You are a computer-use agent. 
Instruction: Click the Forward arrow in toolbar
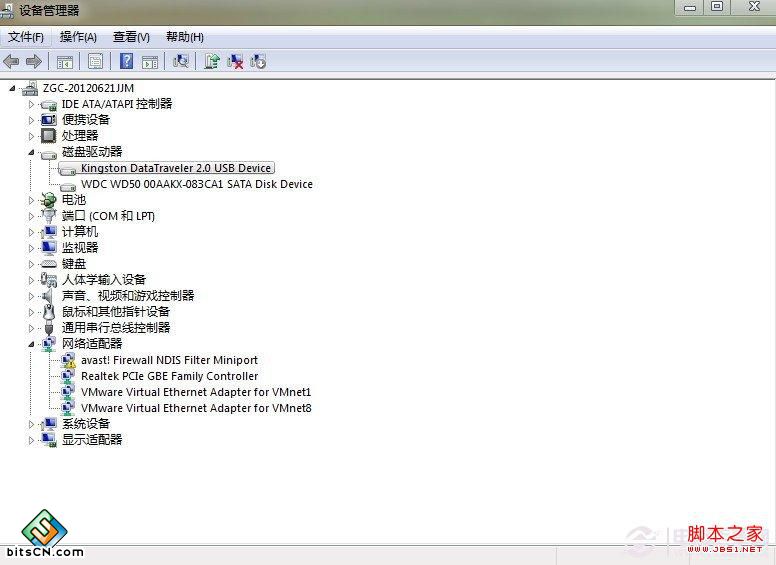[x=34, y=61]
